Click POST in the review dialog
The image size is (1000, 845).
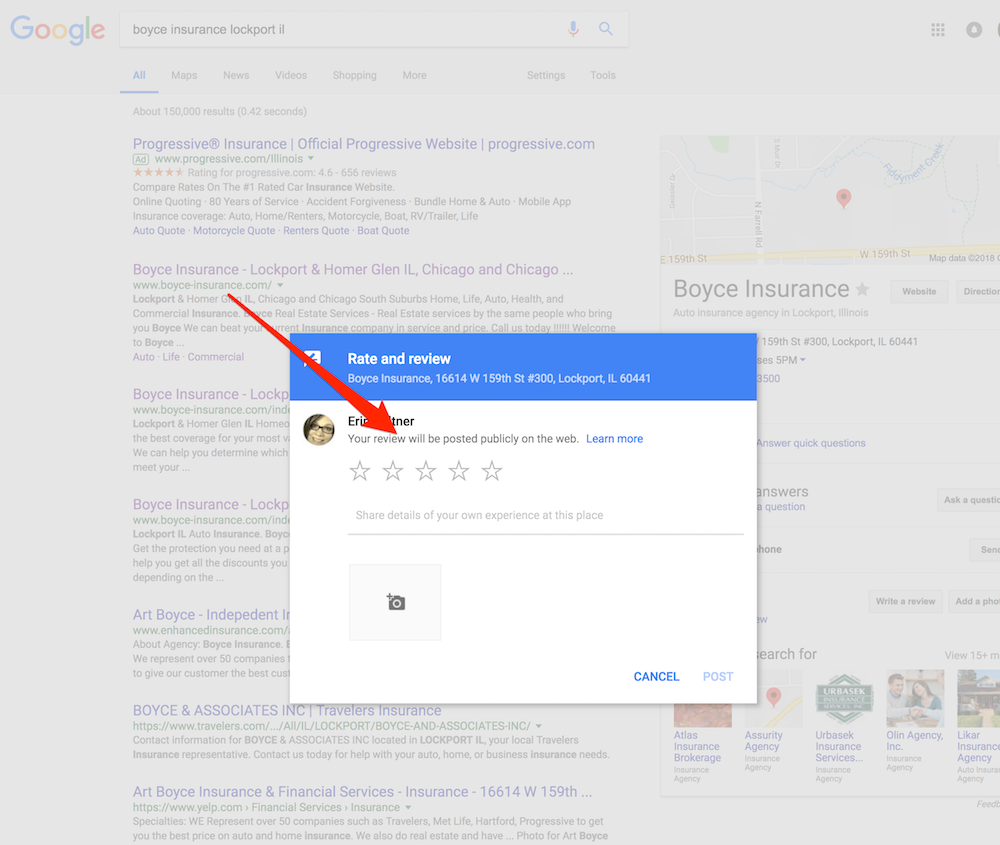718,677
